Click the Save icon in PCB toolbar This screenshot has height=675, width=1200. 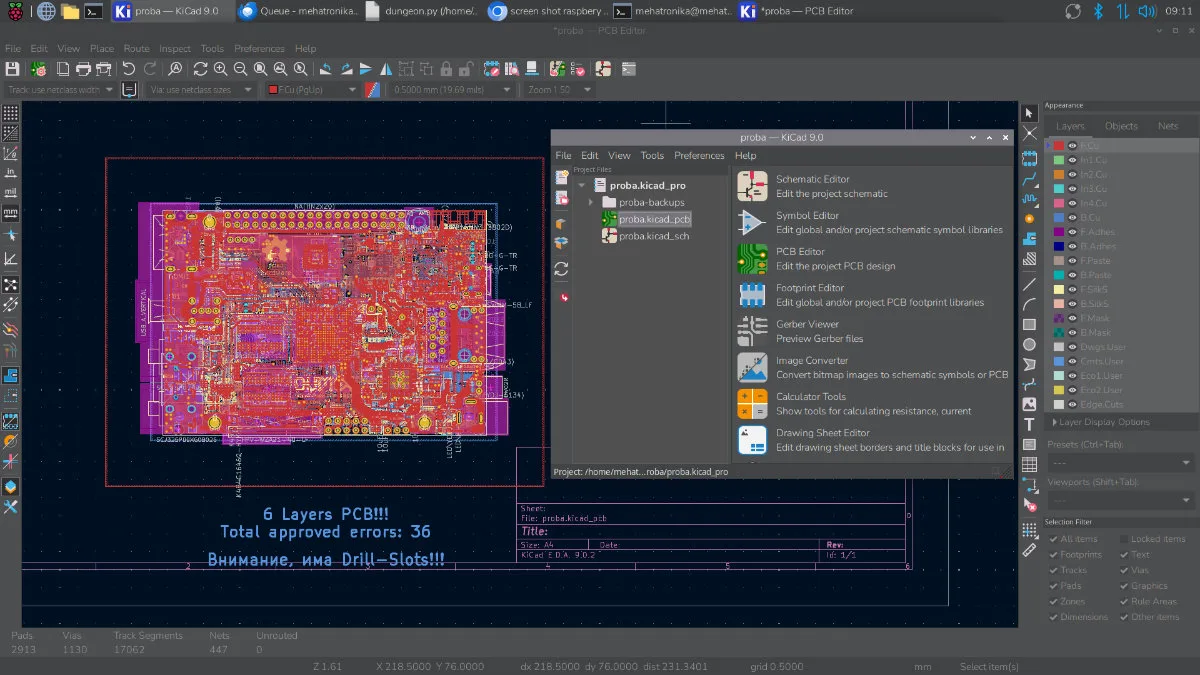click(x=12, y=69)
